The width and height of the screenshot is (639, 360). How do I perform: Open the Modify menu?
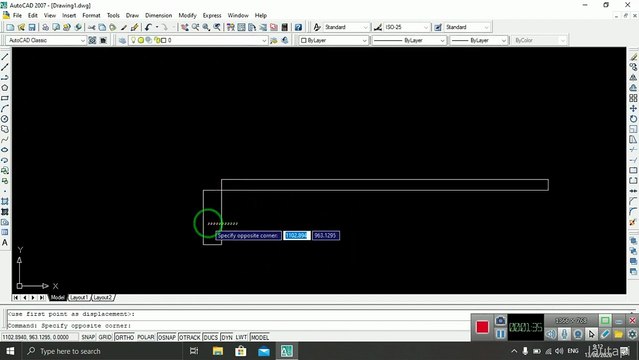187,15
